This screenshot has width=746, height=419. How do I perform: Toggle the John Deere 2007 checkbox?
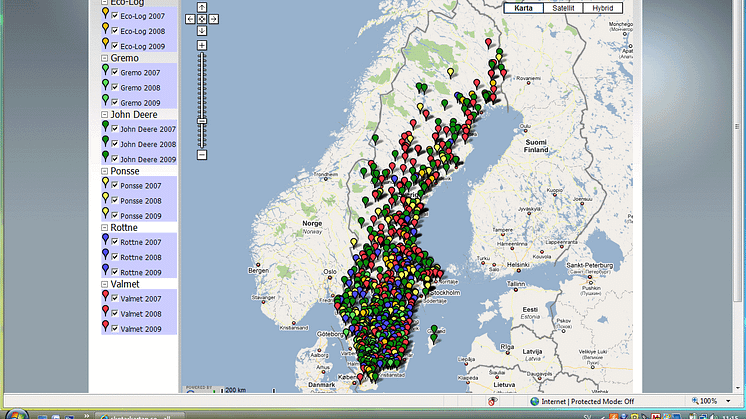click(115, 130)
